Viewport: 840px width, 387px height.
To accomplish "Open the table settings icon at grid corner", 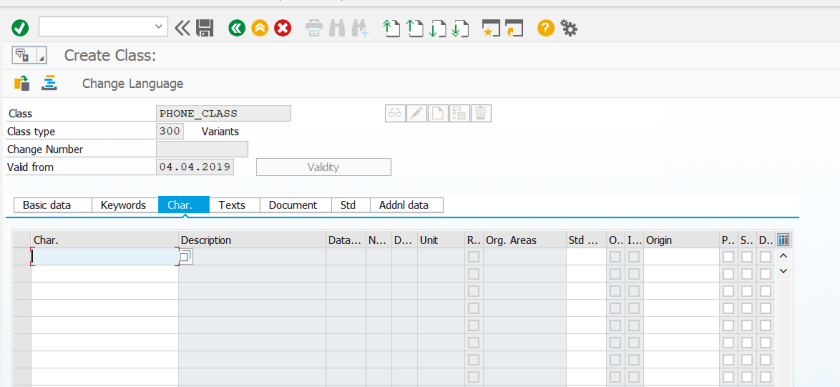I will coord(783,240).
